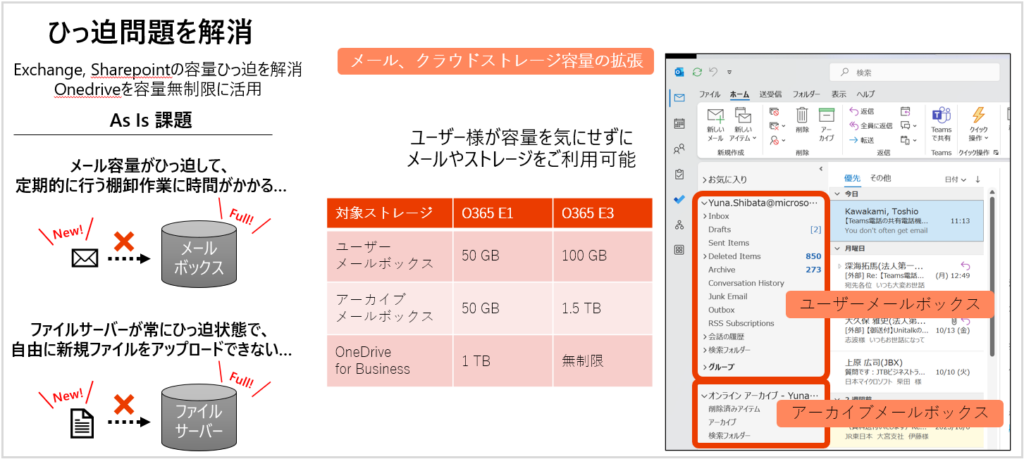Open the 日付 sort dropdown
The image size is (1024, 459).
(957, 179)
